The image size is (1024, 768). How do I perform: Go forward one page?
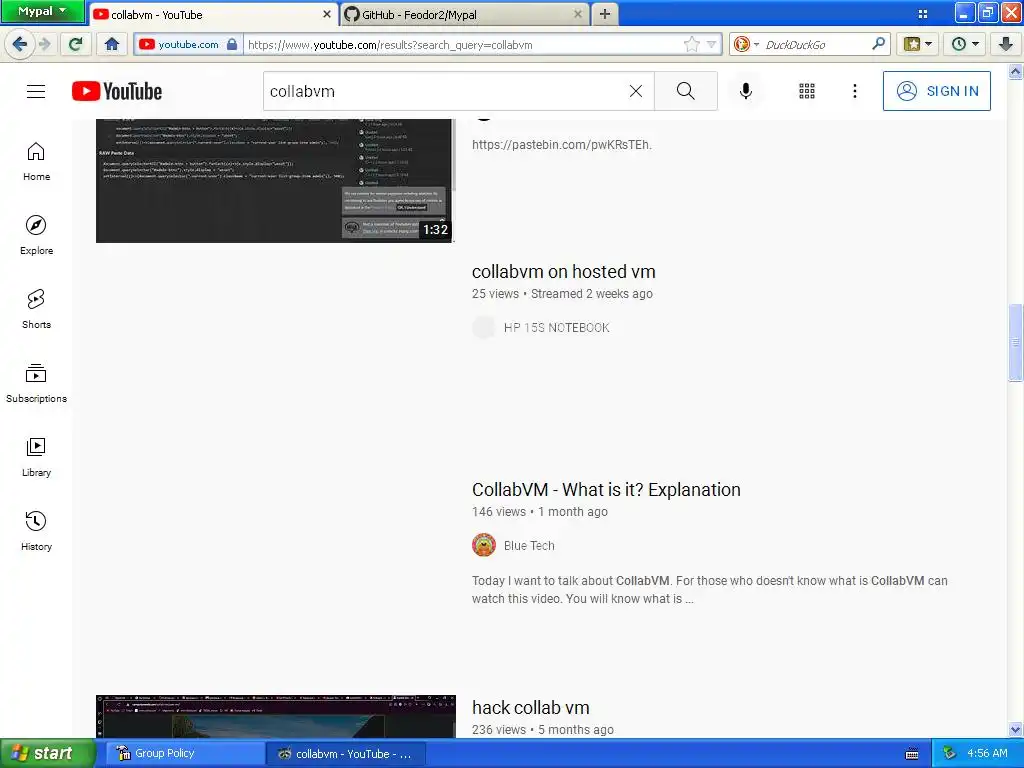click(x=44, y=44)
